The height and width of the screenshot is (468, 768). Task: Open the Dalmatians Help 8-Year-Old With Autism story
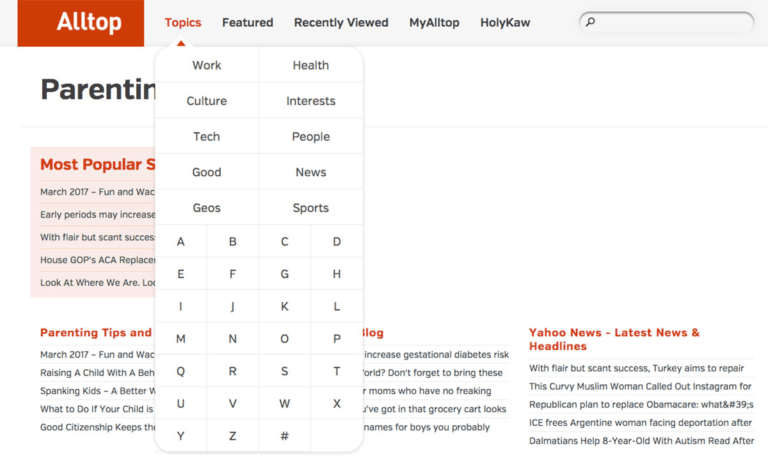pyautogui.click(x=640, y=440)
